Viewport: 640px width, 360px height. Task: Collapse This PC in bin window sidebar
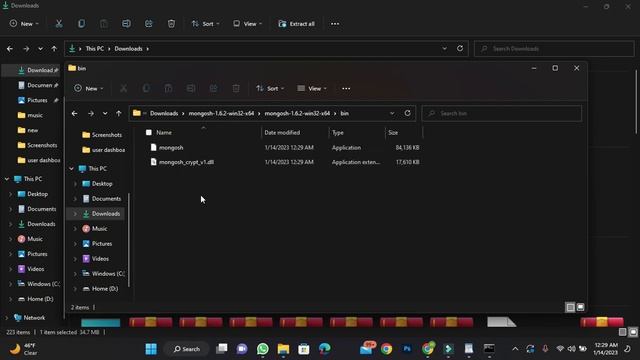[x=71, y=169]
